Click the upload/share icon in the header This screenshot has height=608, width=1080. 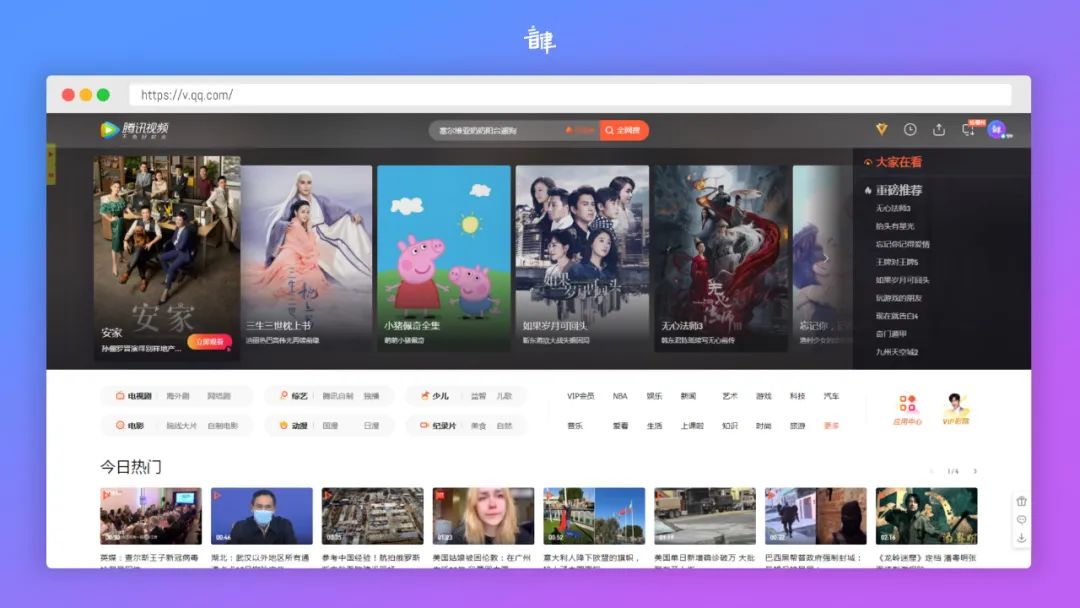click(x=937, y=130)
